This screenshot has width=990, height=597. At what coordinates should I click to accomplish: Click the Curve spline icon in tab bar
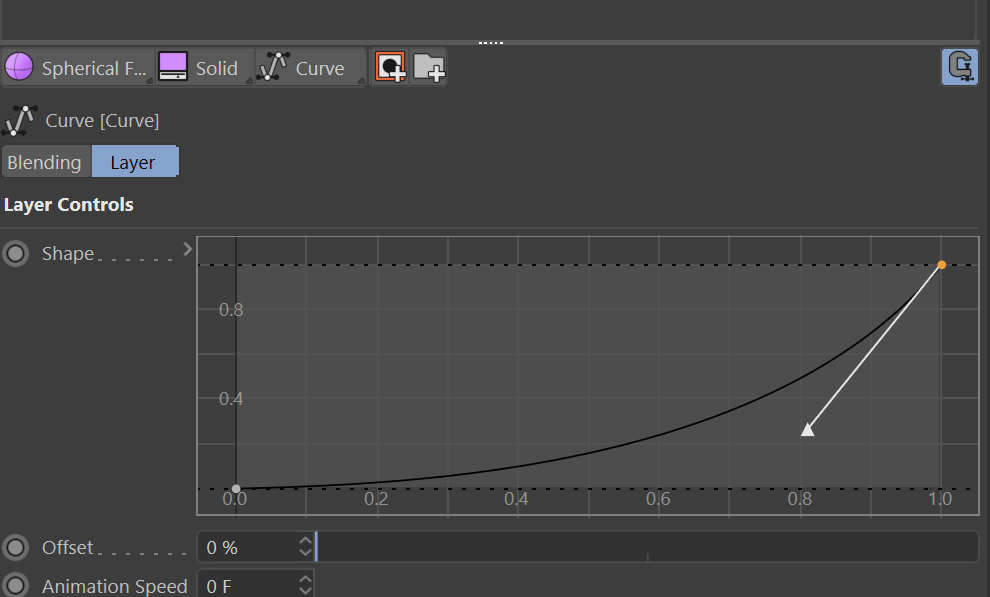coord(273,67)
